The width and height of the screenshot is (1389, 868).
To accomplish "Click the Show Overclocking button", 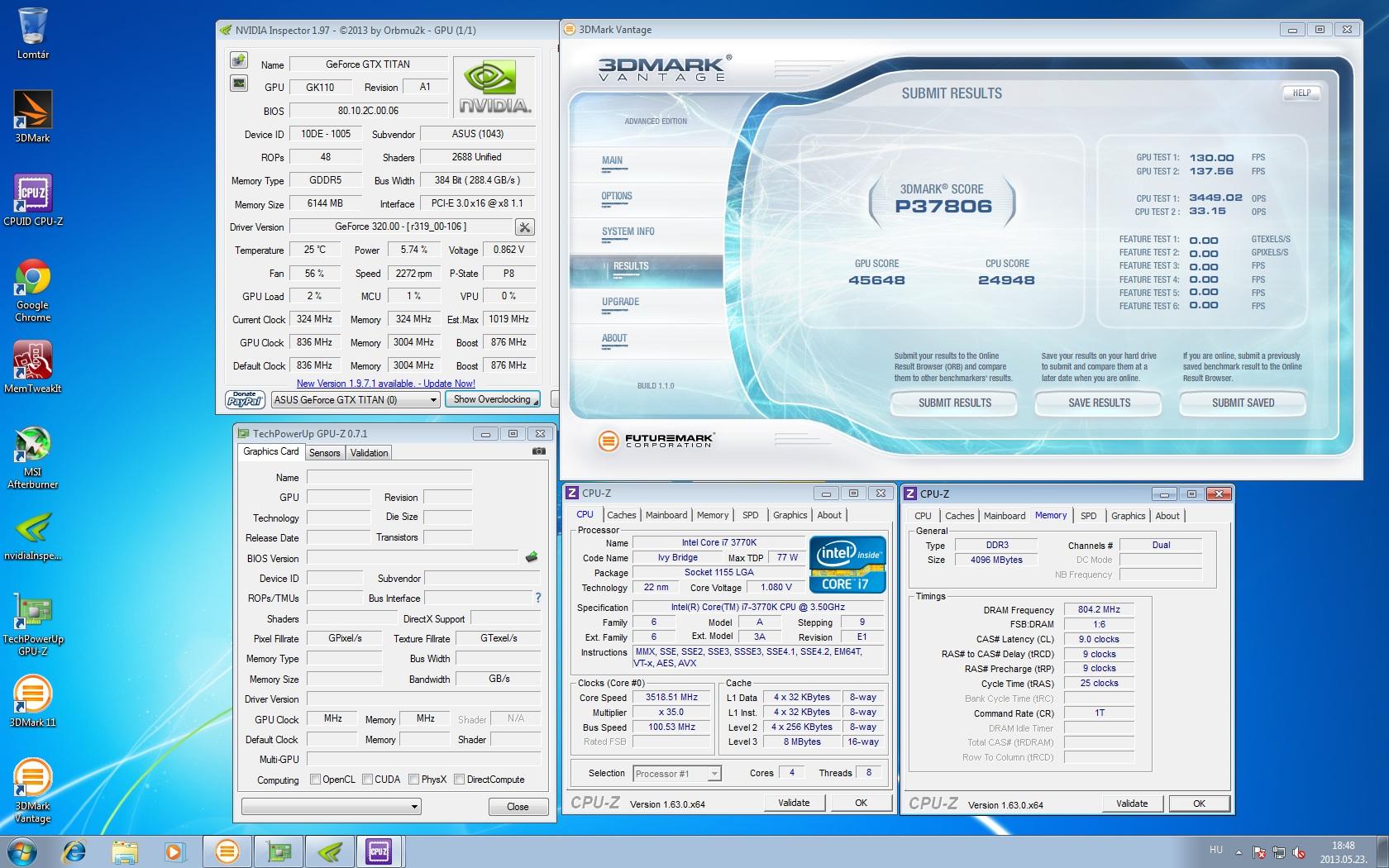I will coord(492,399).
